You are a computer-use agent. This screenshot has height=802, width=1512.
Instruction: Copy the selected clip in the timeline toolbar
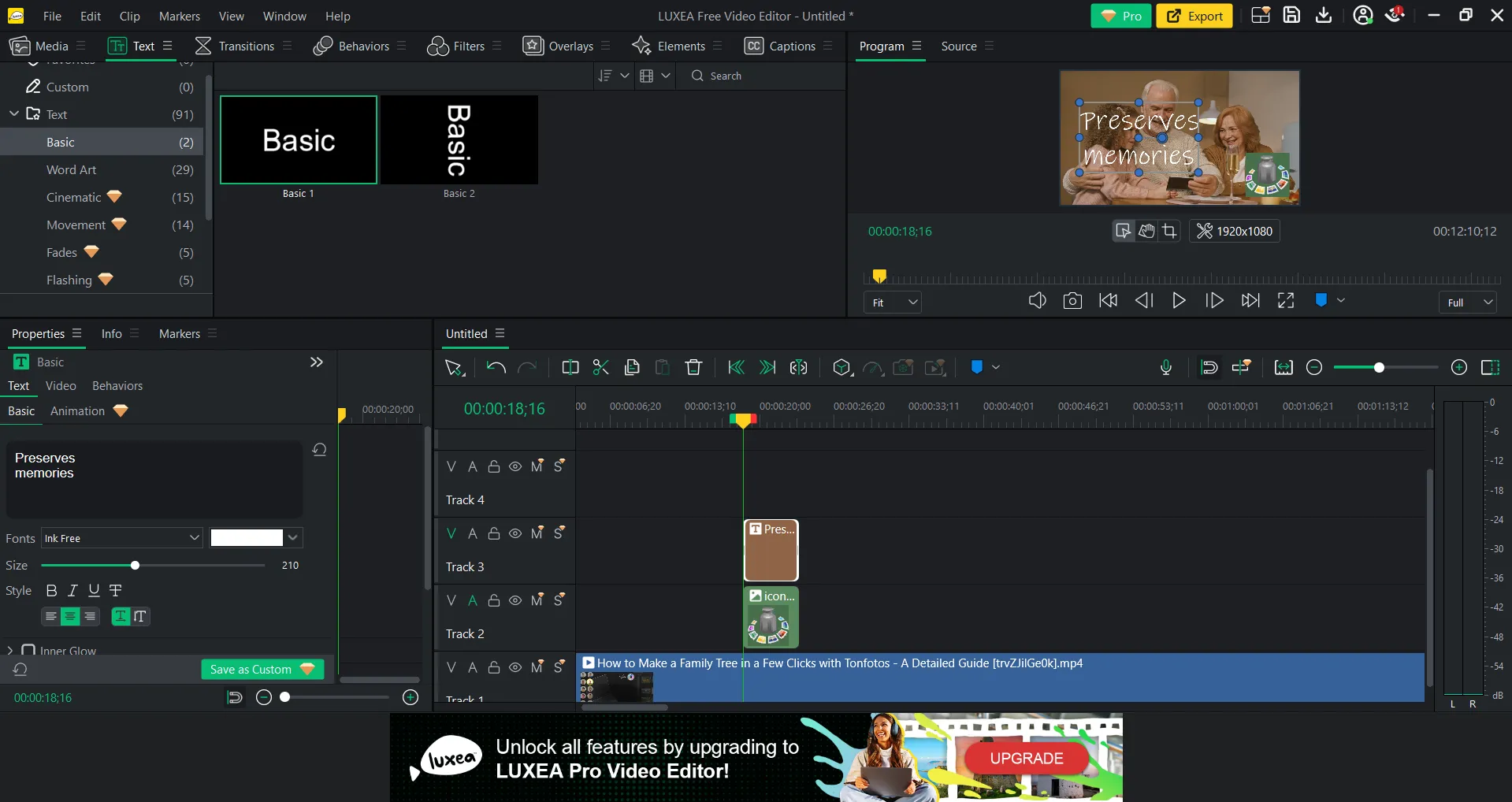click(632, 367)
